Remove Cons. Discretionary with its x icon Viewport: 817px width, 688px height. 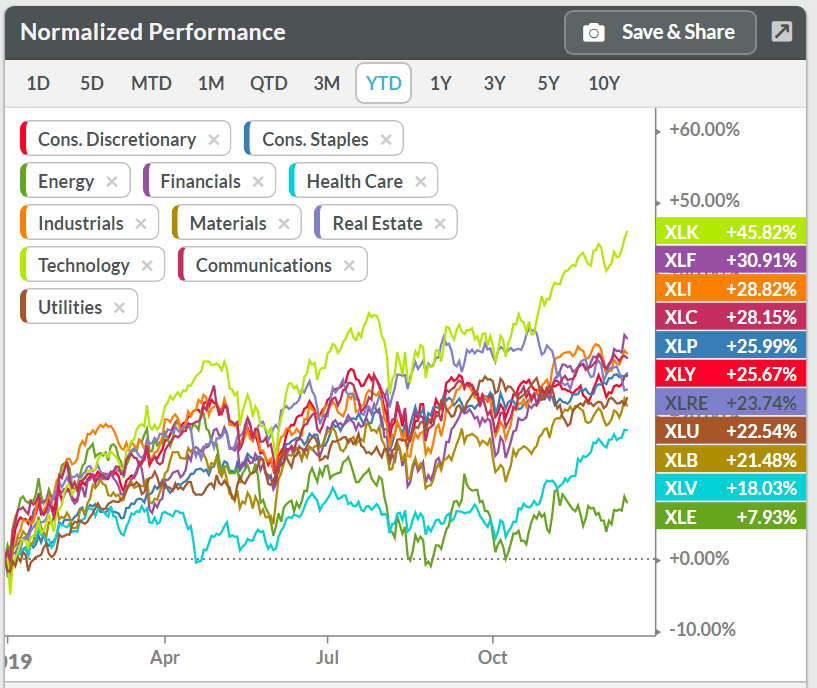(x=214, y=139)
